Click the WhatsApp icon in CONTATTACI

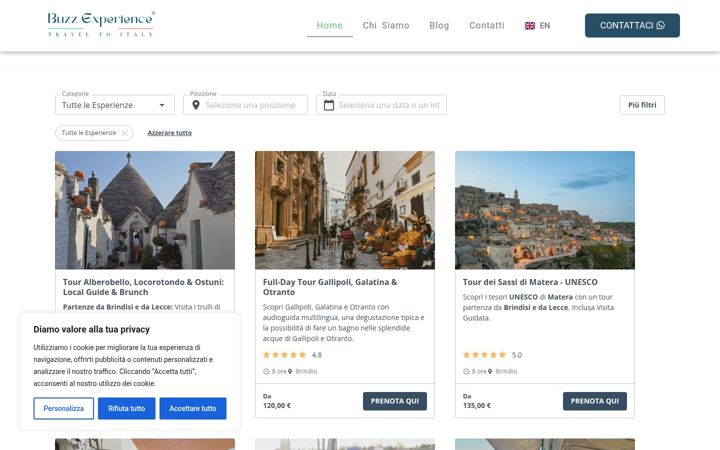(x=661, y=25)
